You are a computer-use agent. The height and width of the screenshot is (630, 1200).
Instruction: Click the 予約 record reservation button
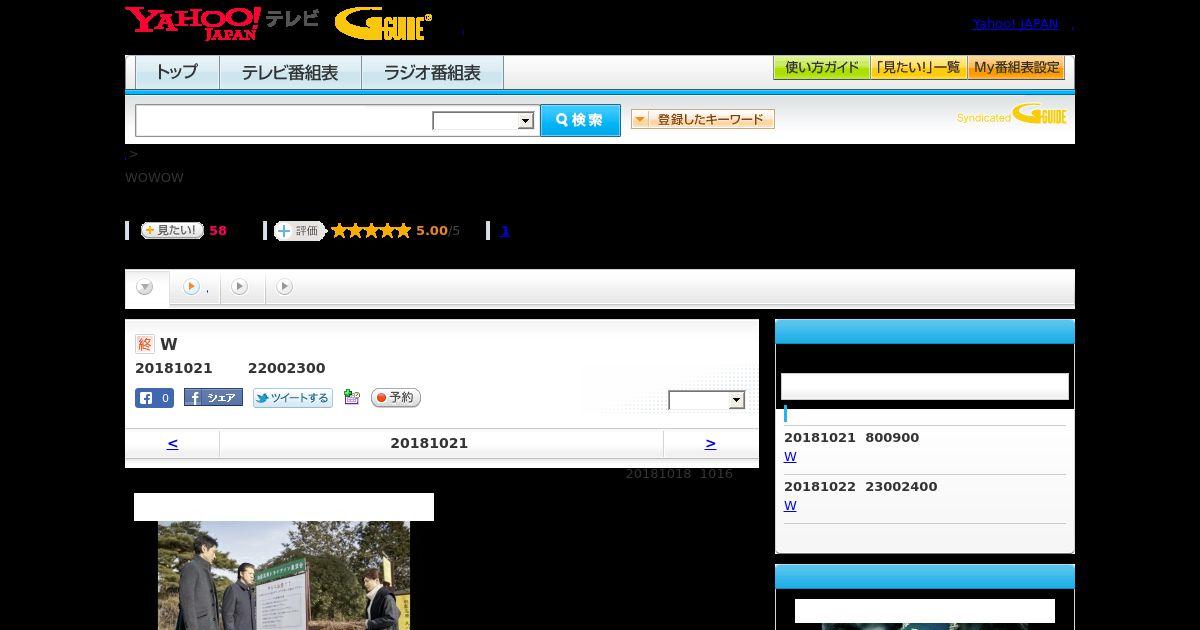[x=396, y=398]
